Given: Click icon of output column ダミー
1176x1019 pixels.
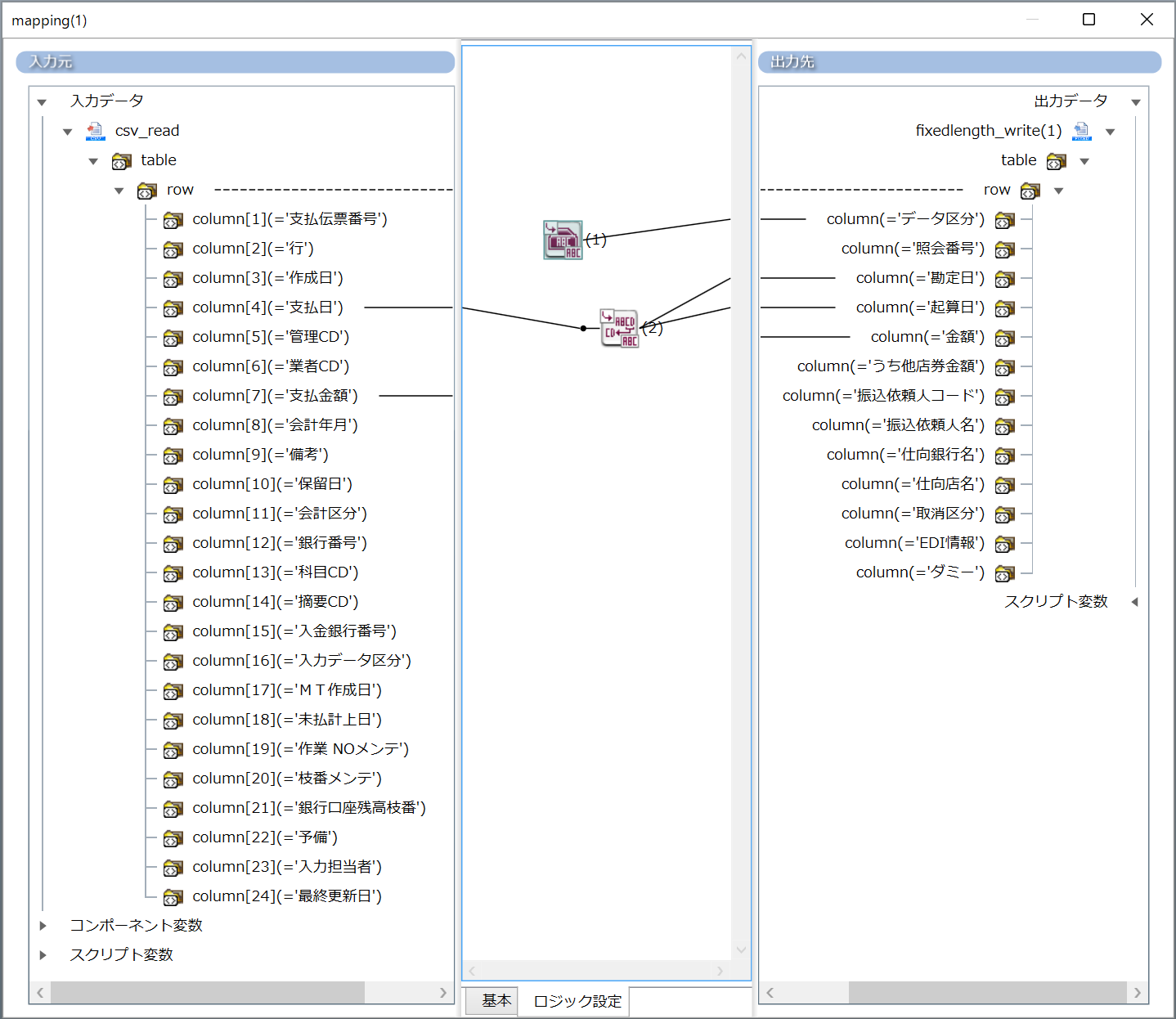Looking at the screenshot, I should pyautogui.click(x=1005, y=573).
